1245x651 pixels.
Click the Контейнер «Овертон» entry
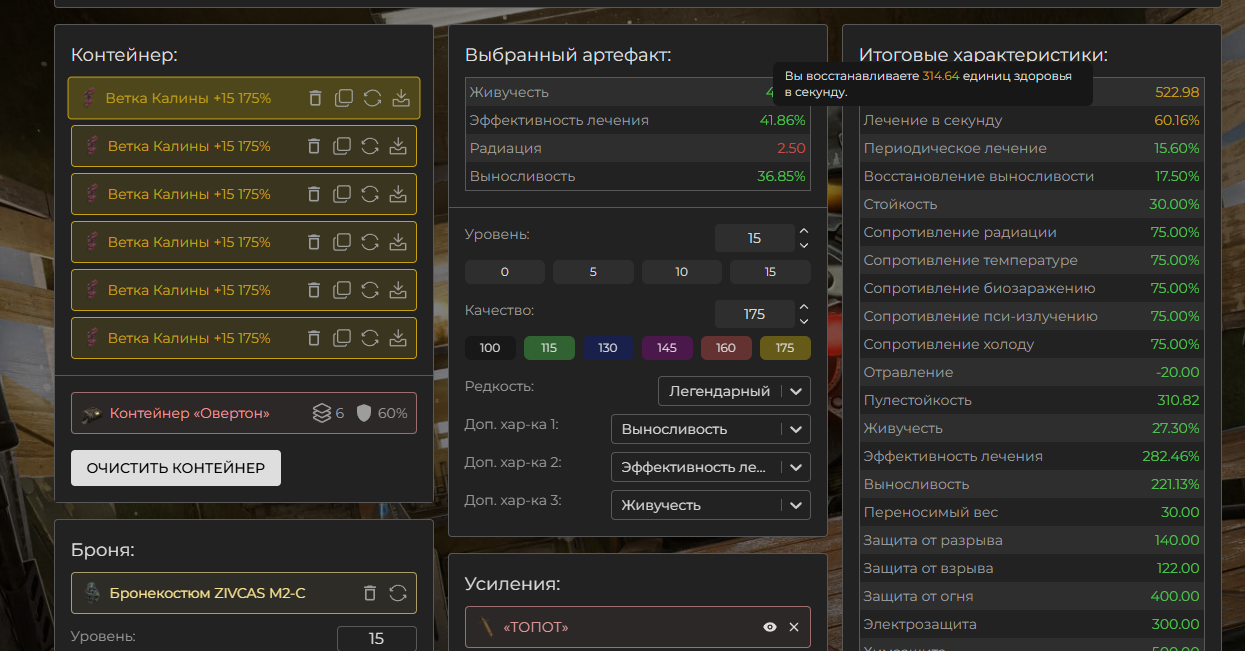tap(190, 413)
